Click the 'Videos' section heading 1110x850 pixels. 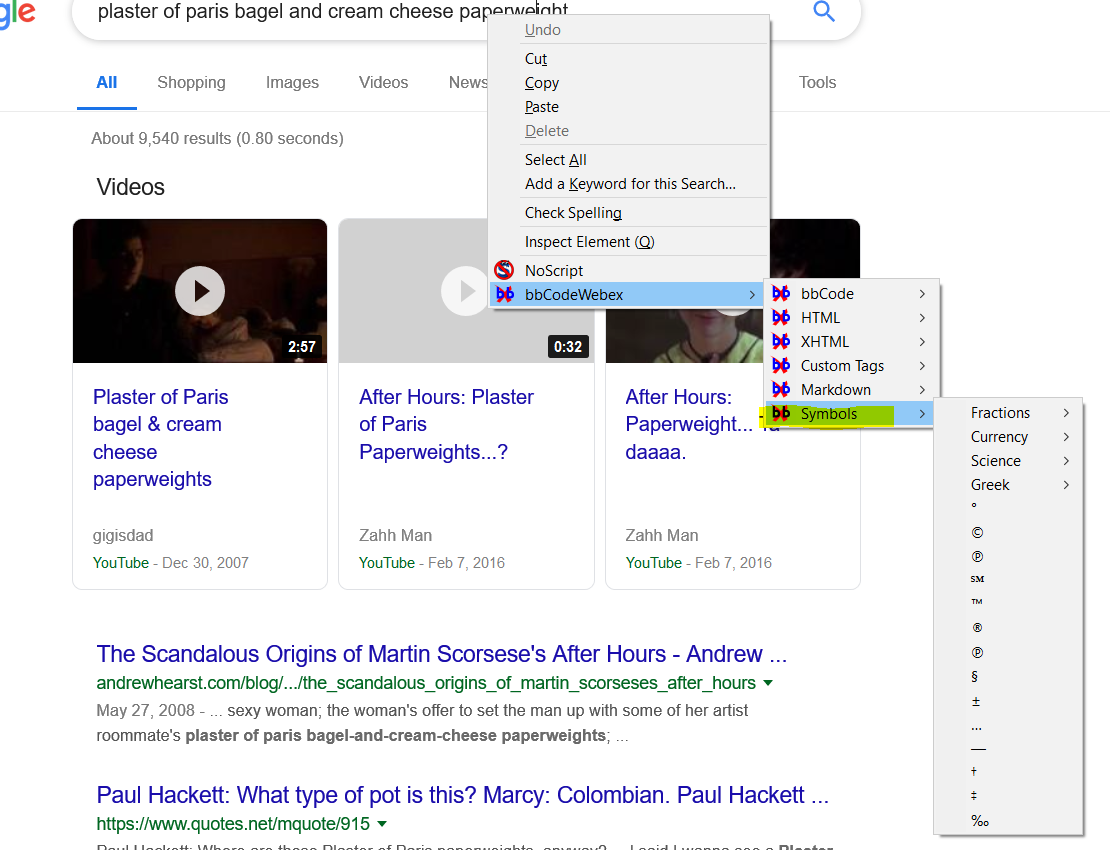(131, 187)
